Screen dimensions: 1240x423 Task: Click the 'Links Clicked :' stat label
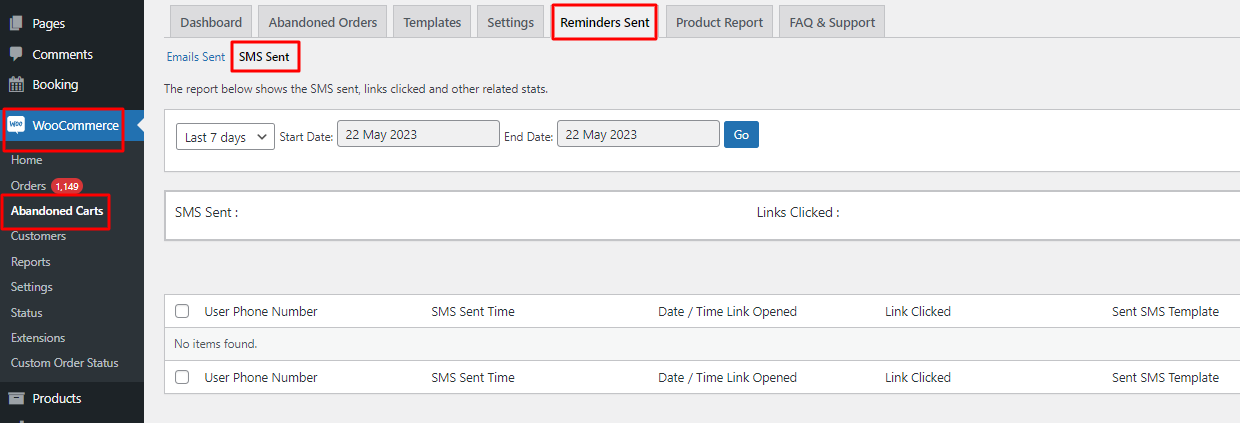pyautogui.click(x=798, y=212)
